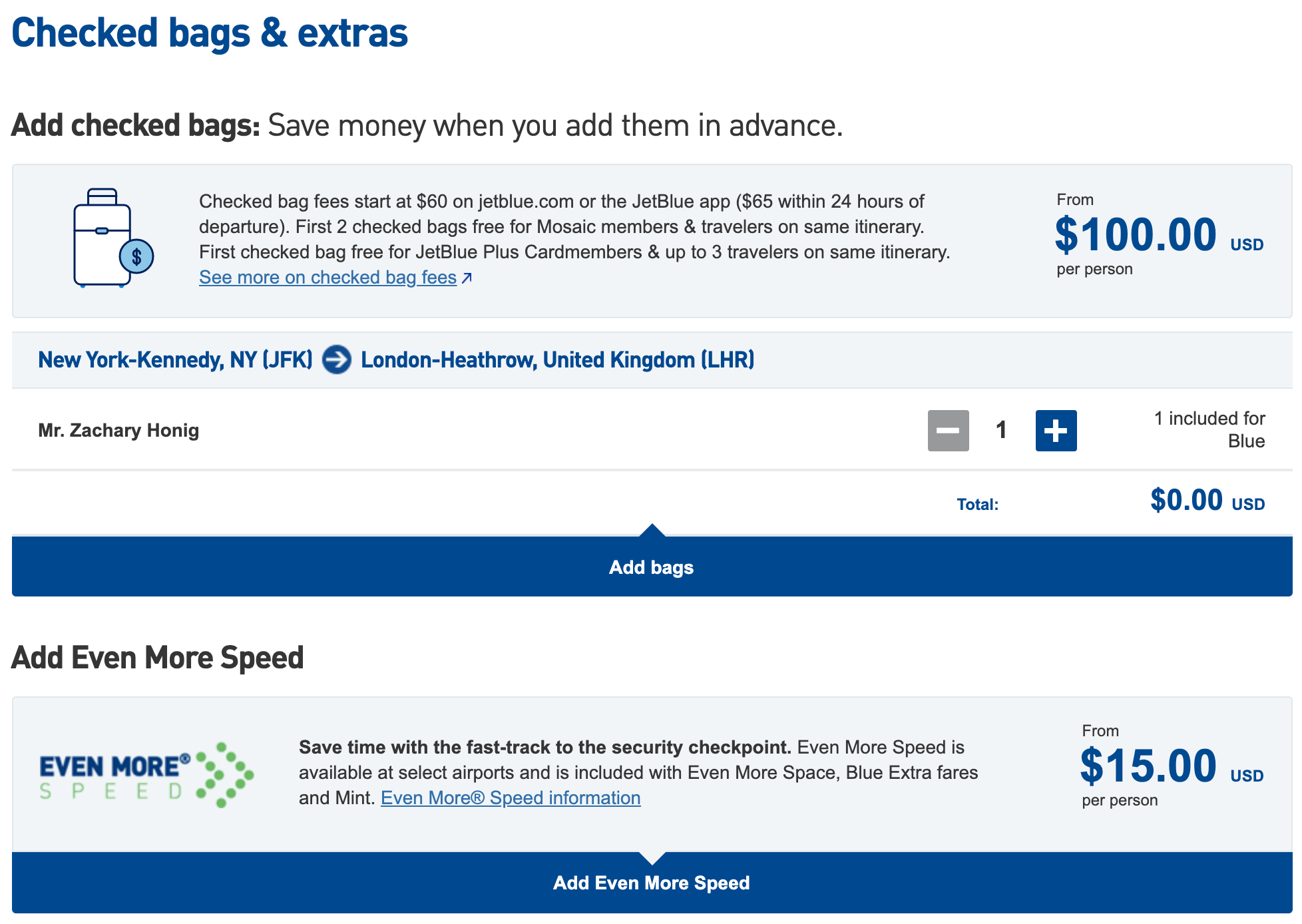
Task: Open the Even More Speed information link
Action: (x=511, y=798)
